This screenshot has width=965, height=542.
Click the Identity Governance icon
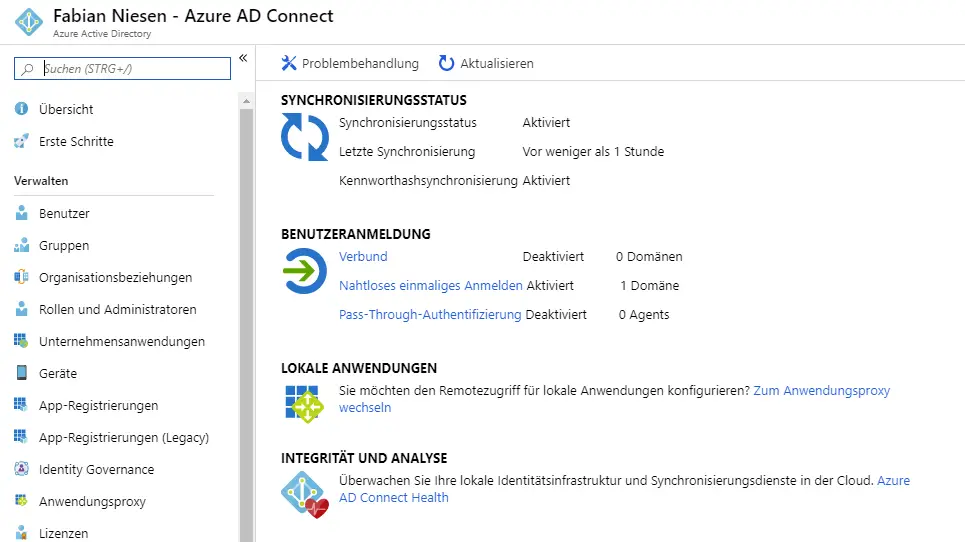tap(22, 469)
